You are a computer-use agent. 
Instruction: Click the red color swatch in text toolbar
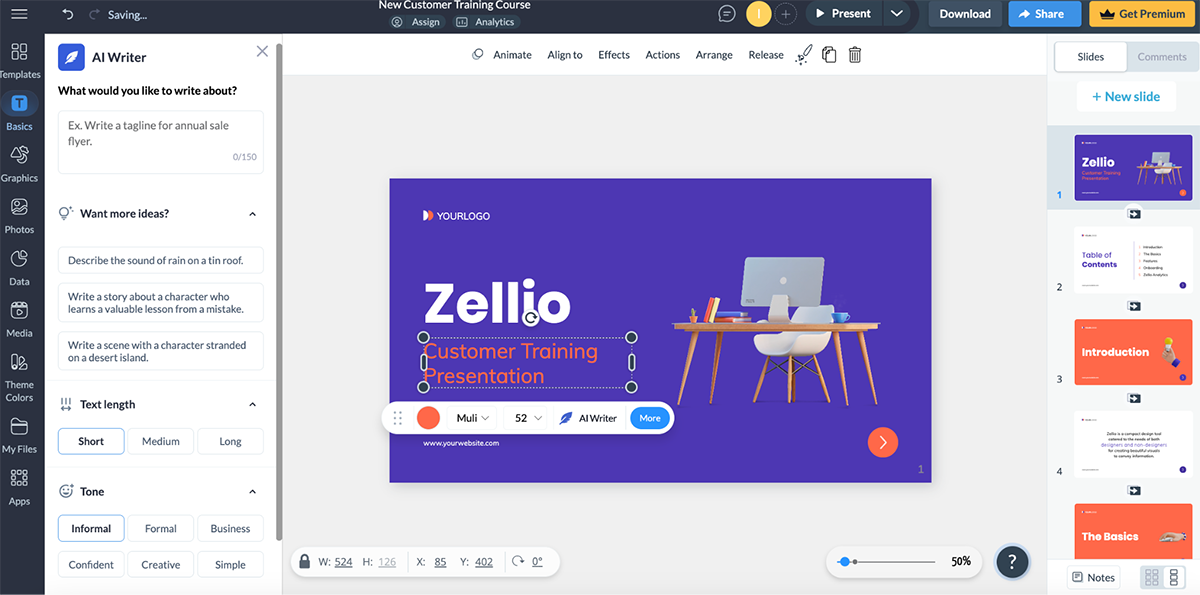click(x=428, y=417)
